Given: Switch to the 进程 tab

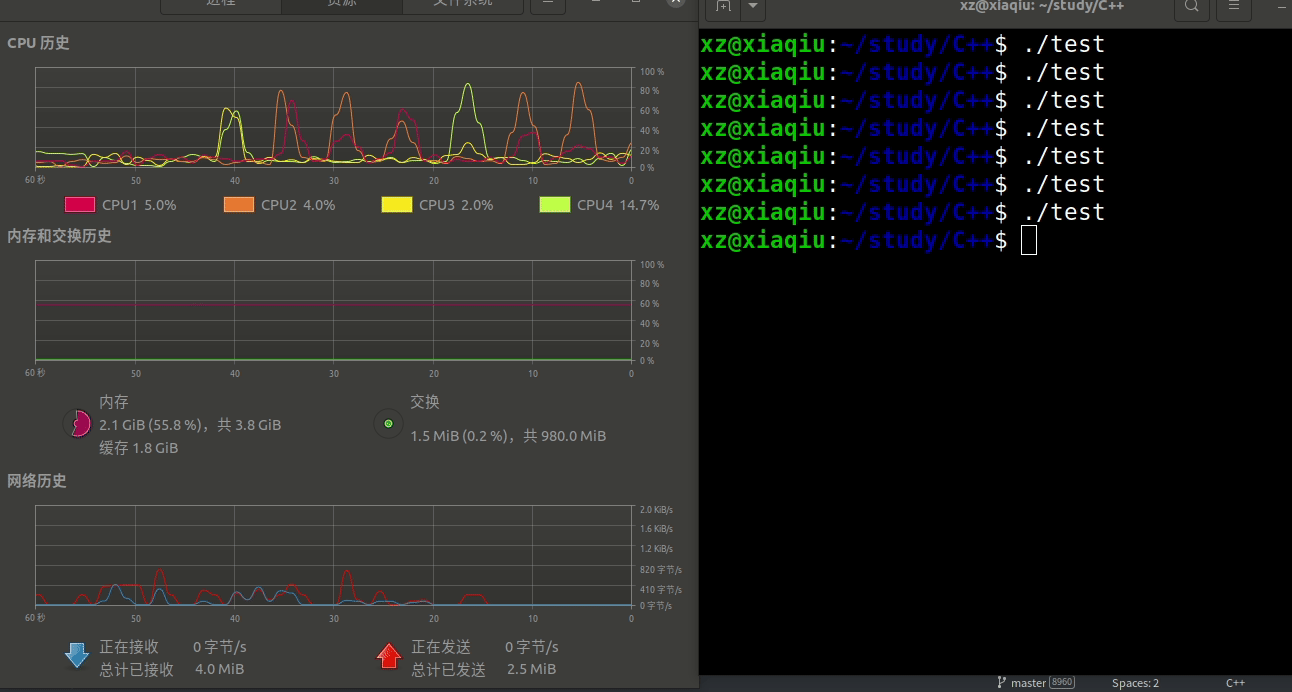Looking at the screenshot, I should click(221, 5).
